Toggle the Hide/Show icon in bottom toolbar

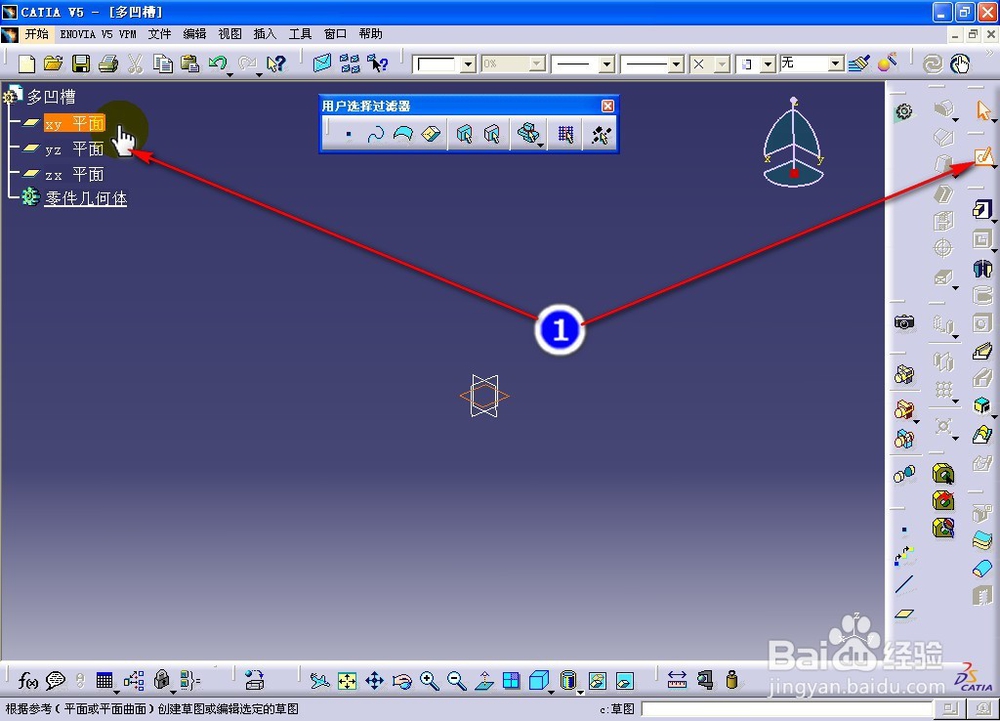point(598,681)
